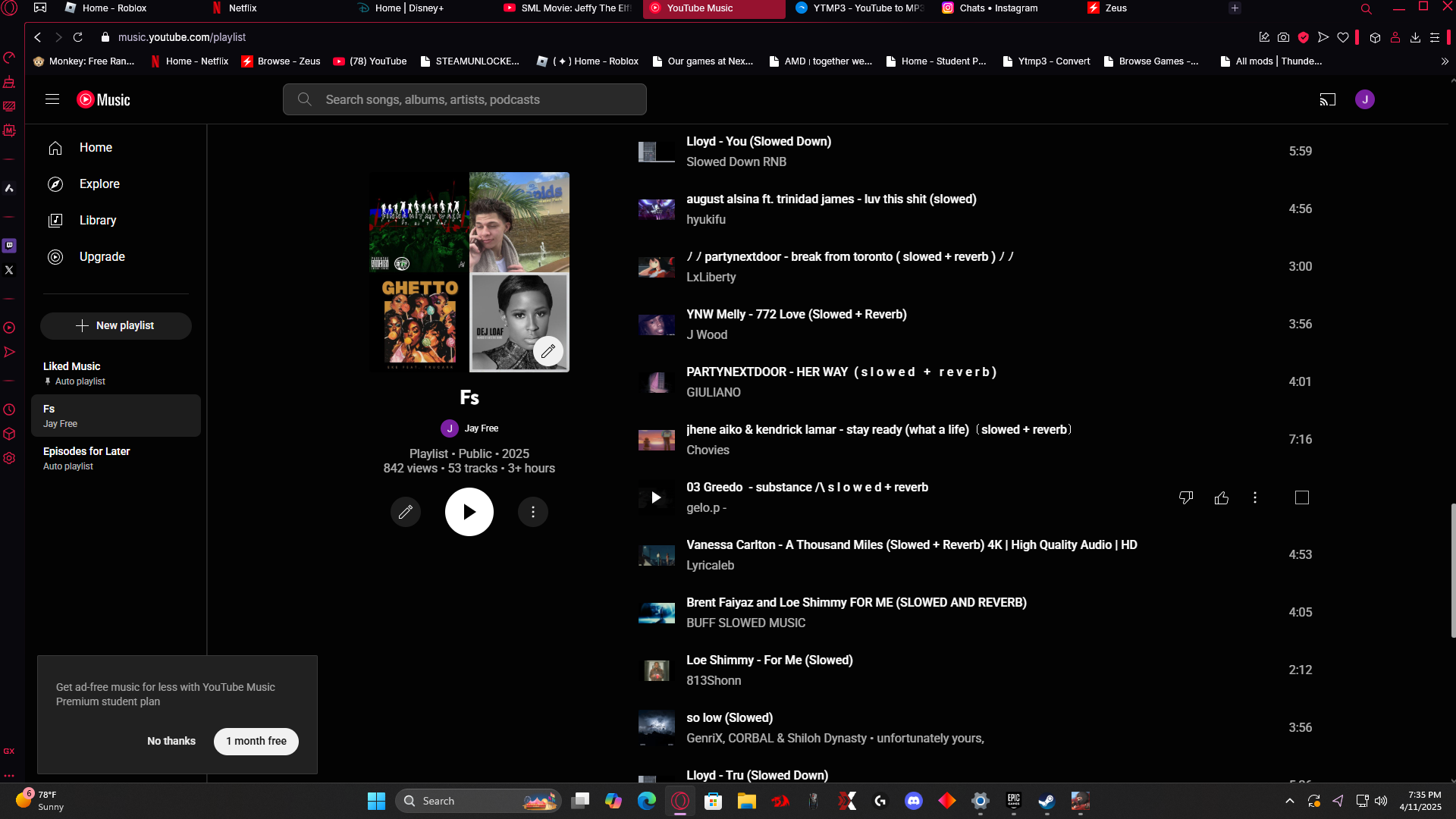
Task: Open Discord from the taskbar
Action: tap(914, 801)
